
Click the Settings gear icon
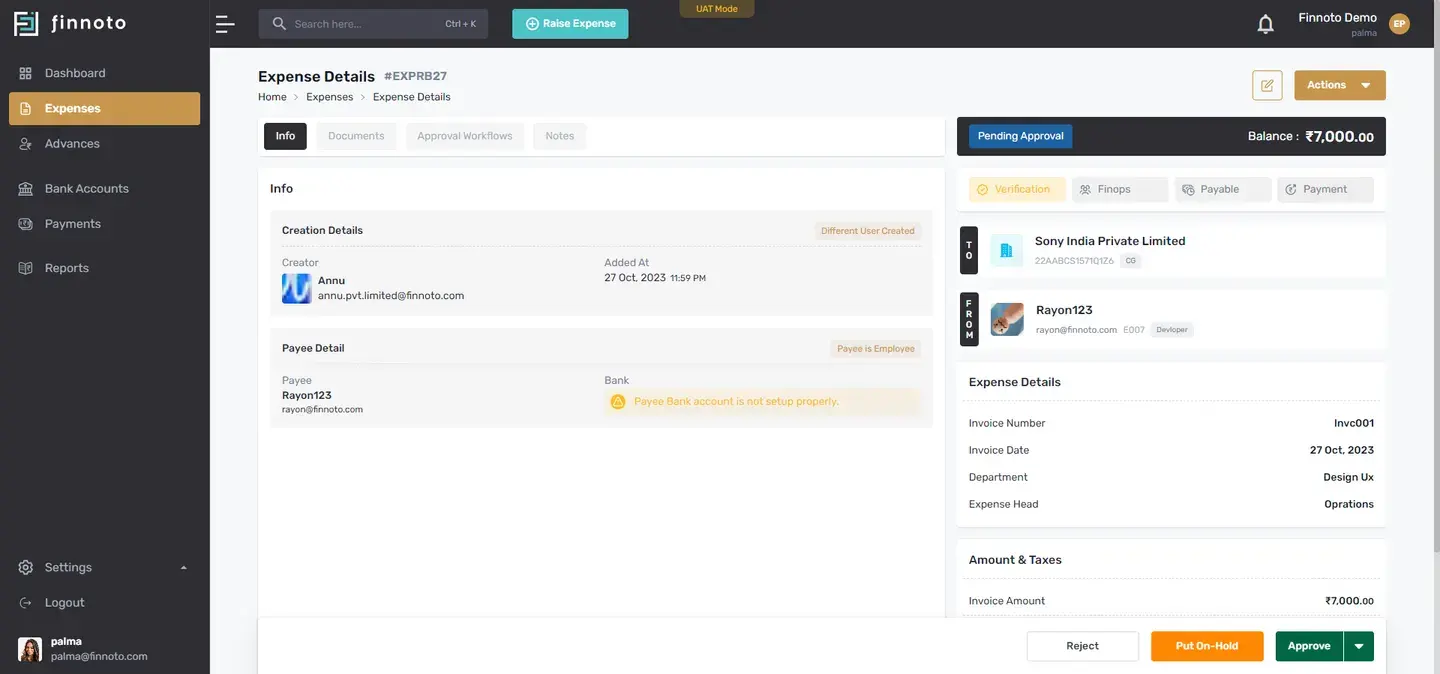pos(26,568)
